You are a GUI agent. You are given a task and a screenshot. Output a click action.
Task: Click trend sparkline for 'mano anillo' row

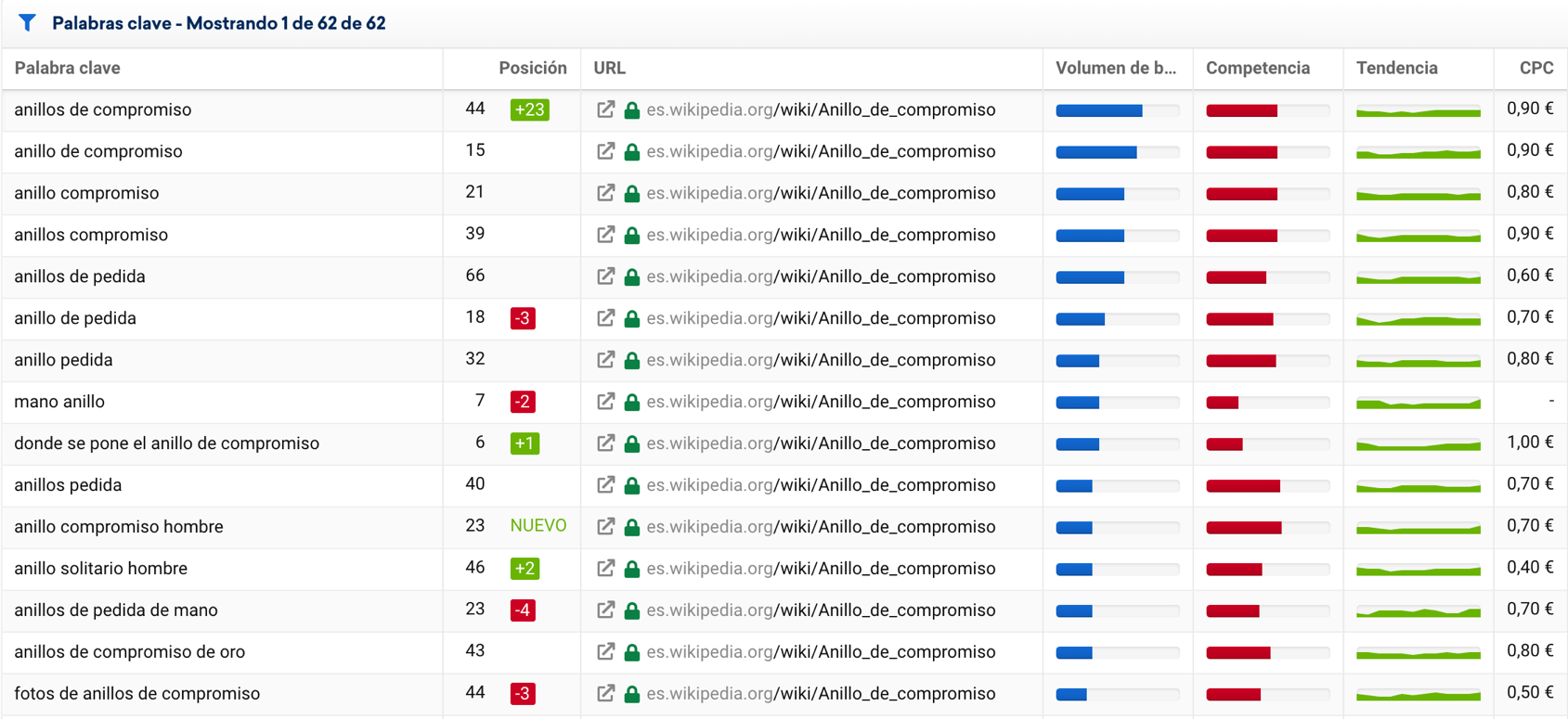pos(1419,403)
